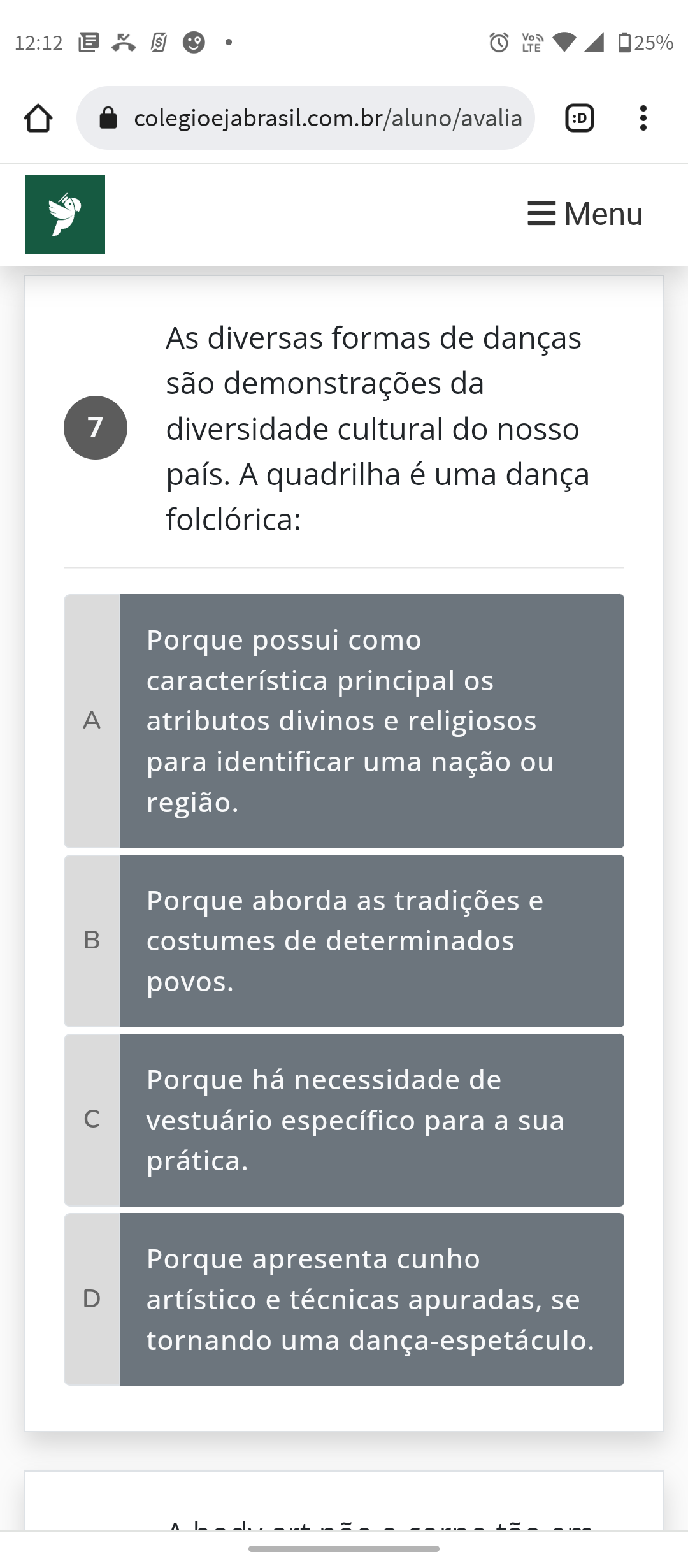Tap the missed call notification icon
The height and width of the screenshot is (1568, 688).
[x=124, y=43]
